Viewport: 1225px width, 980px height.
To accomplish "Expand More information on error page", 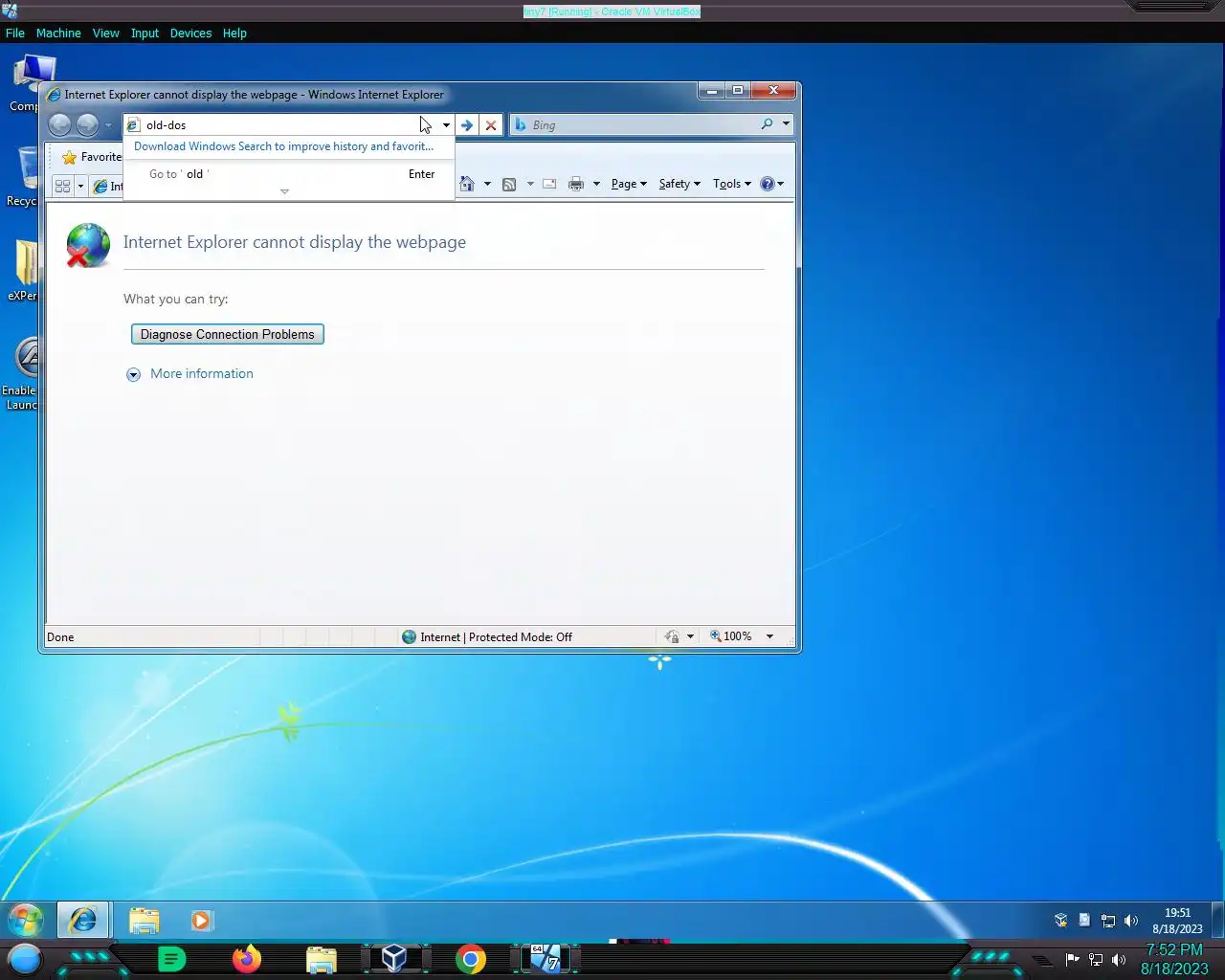I will [x=190, y=374].
